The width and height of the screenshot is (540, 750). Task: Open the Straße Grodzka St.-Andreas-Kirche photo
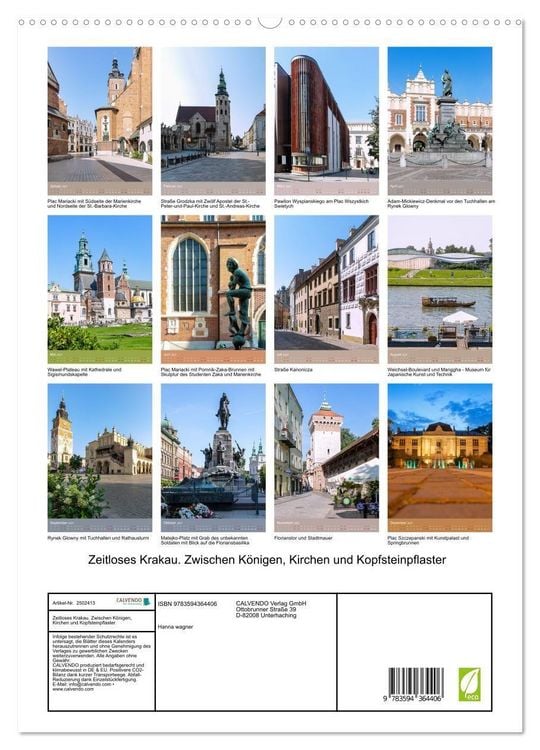tap(213, 121)
